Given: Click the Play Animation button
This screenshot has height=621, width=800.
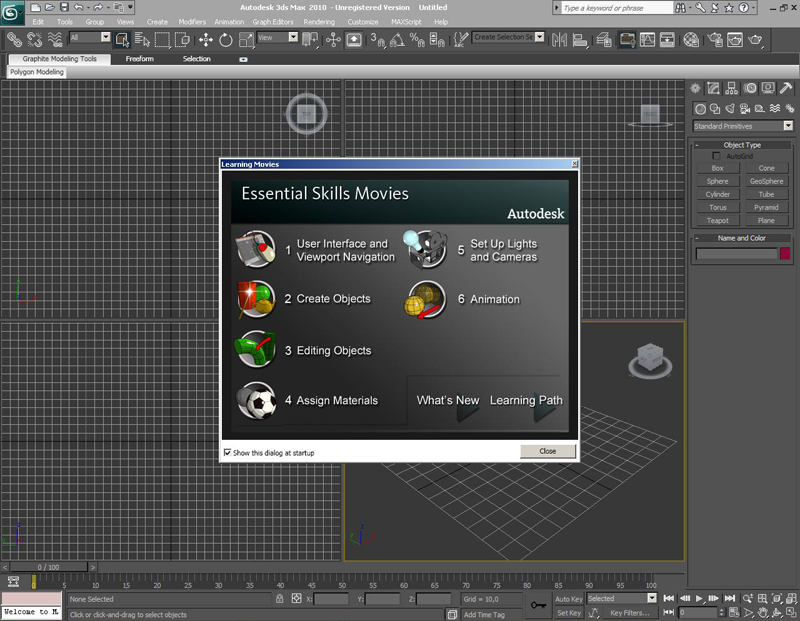Looking at the screenshot, I should pyautogui.click(x=699, y=598).
